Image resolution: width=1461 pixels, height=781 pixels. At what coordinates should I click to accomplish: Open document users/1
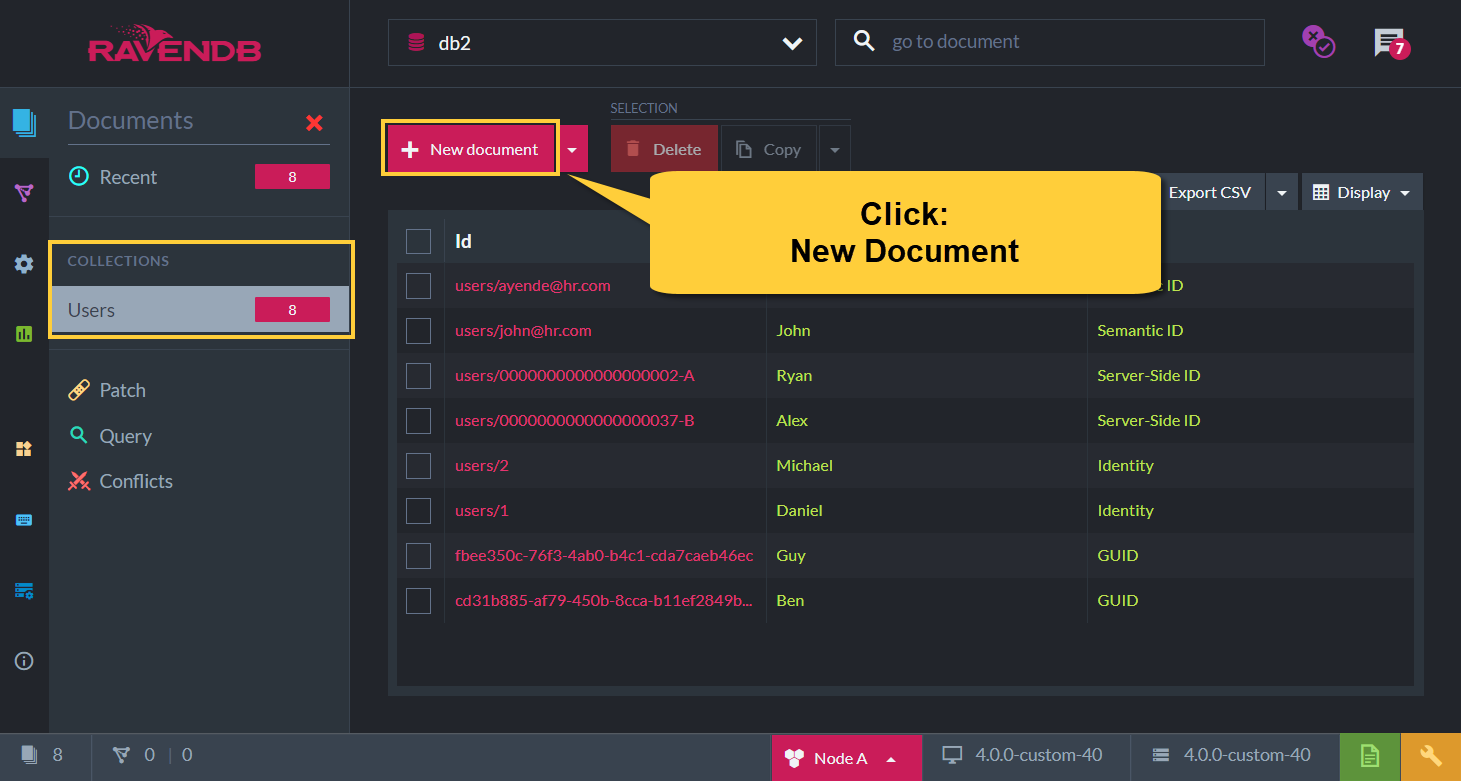pos(482,510)
